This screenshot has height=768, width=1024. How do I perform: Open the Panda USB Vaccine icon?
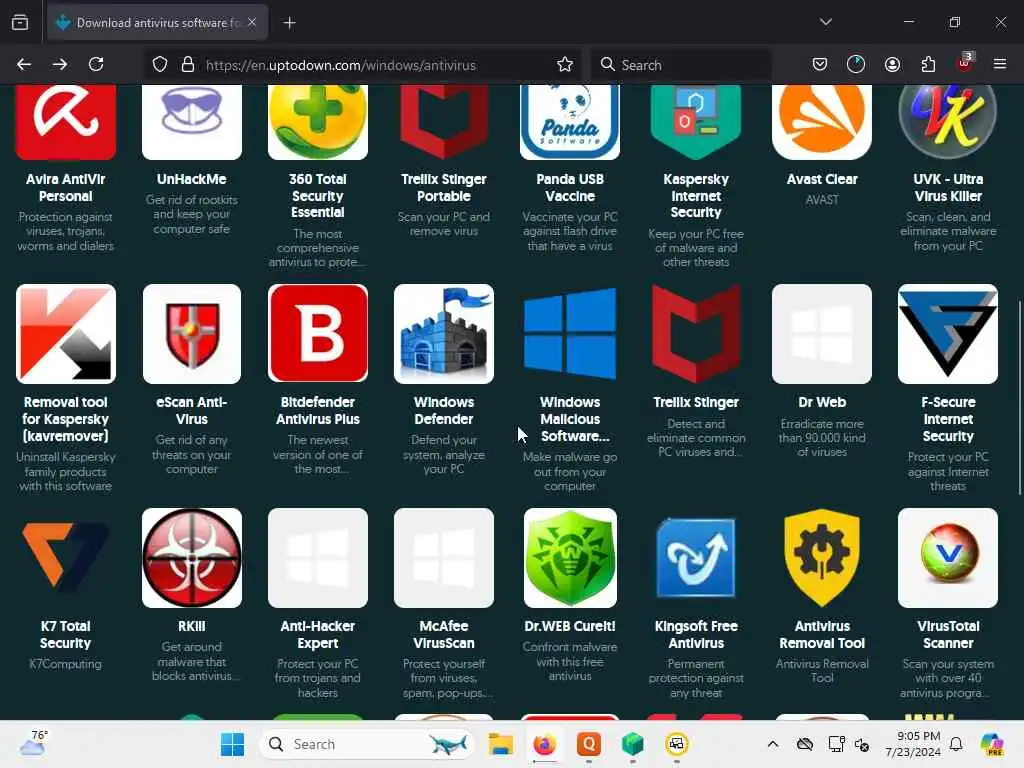(569, 122)
